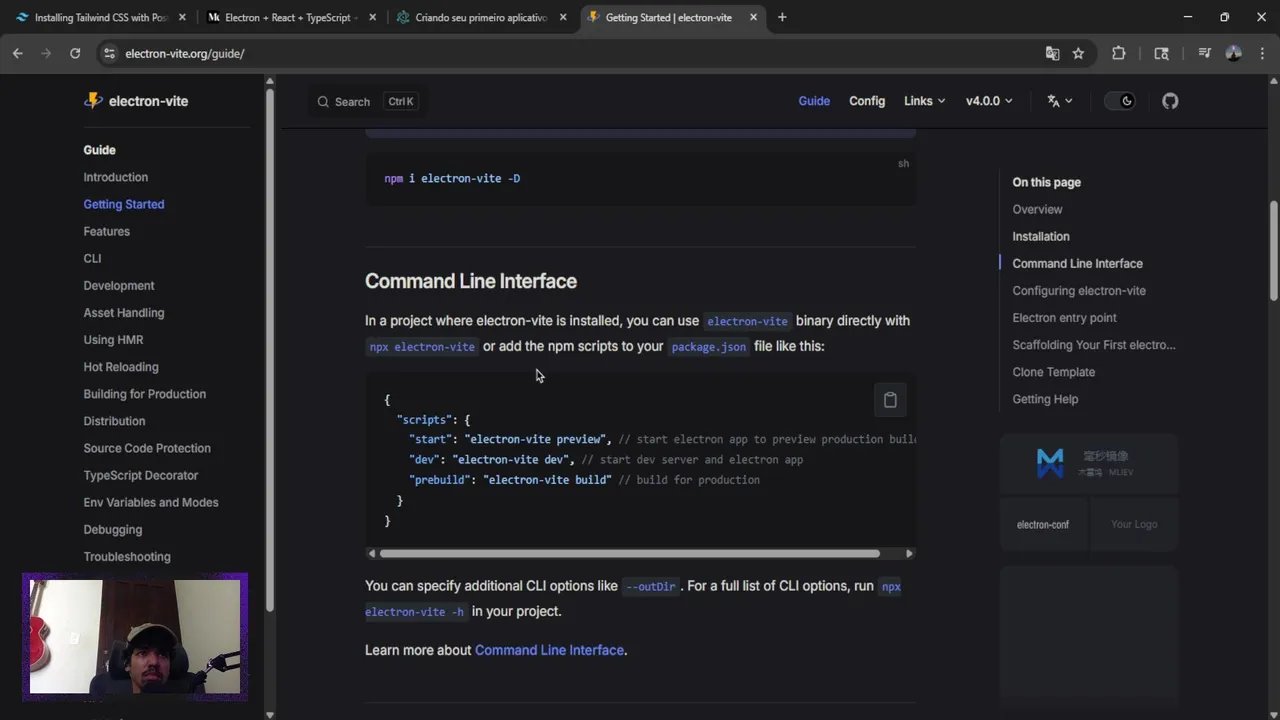Expand the Links dropdown menu
1280x720 pixels.
coord(924,101)
